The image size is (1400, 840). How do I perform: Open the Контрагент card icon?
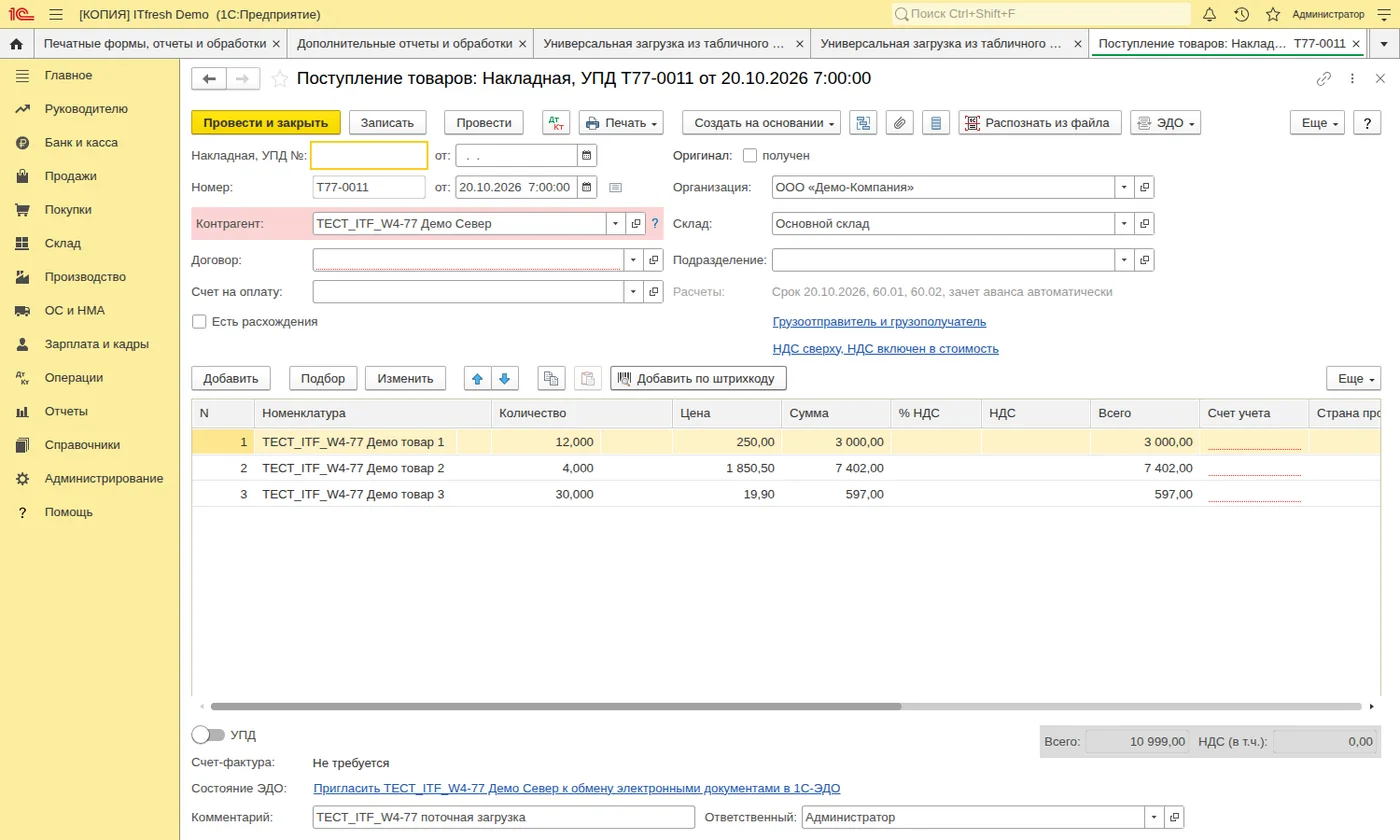636,223
